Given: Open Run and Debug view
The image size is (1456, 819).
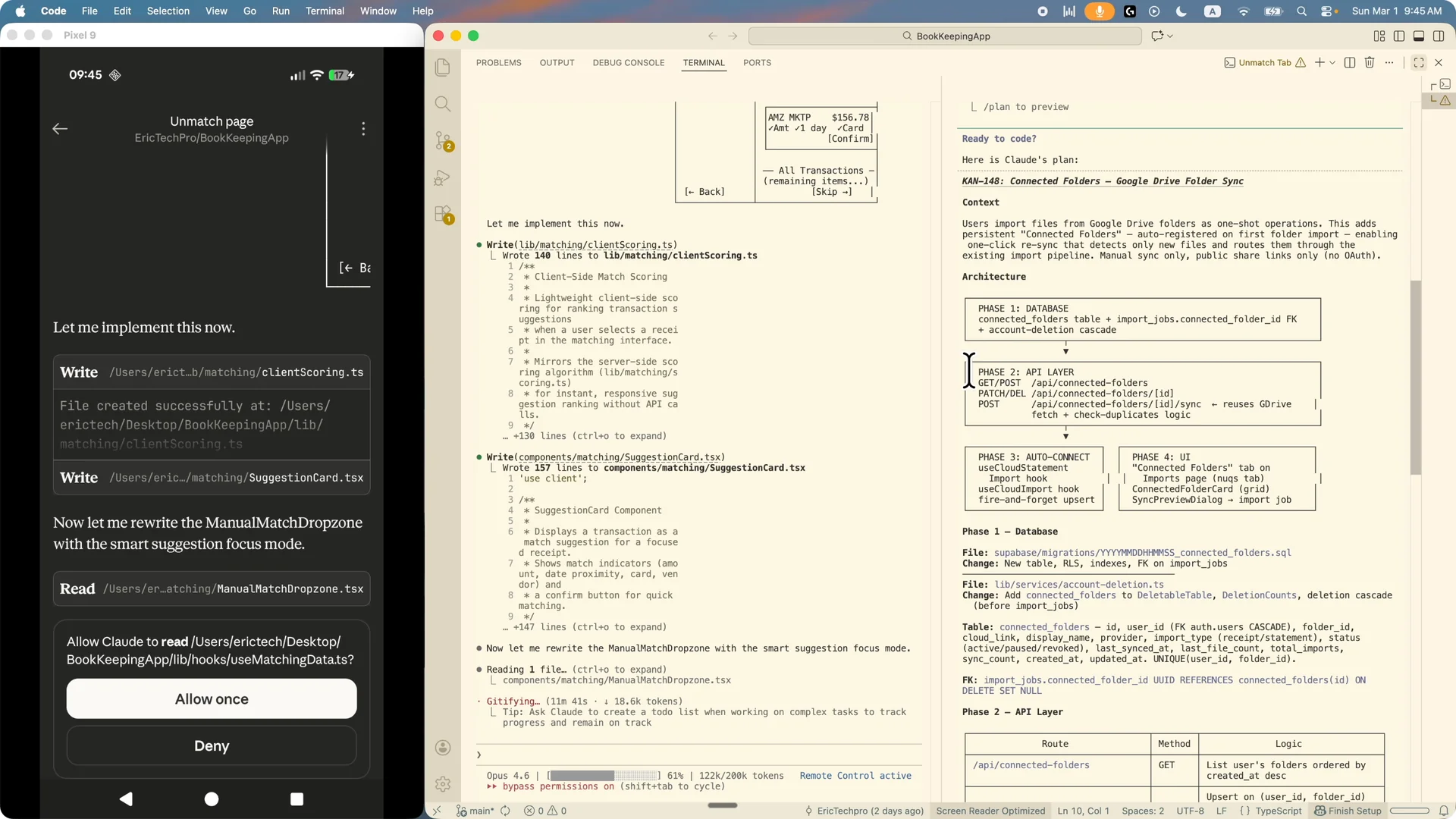Looking at the screenshot, I should 443,177.
